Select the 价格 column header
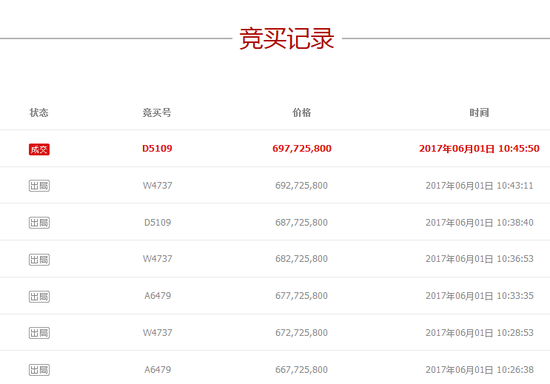The width and height of the screenshot is (550, 384). click(302, 113)
